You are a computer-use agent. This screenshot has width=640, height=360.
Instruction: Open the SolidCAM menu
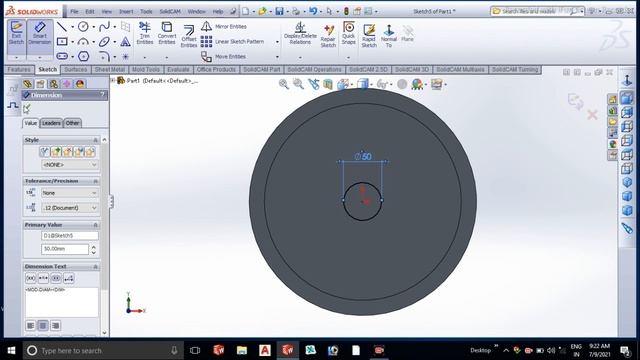tap(170, 11)
